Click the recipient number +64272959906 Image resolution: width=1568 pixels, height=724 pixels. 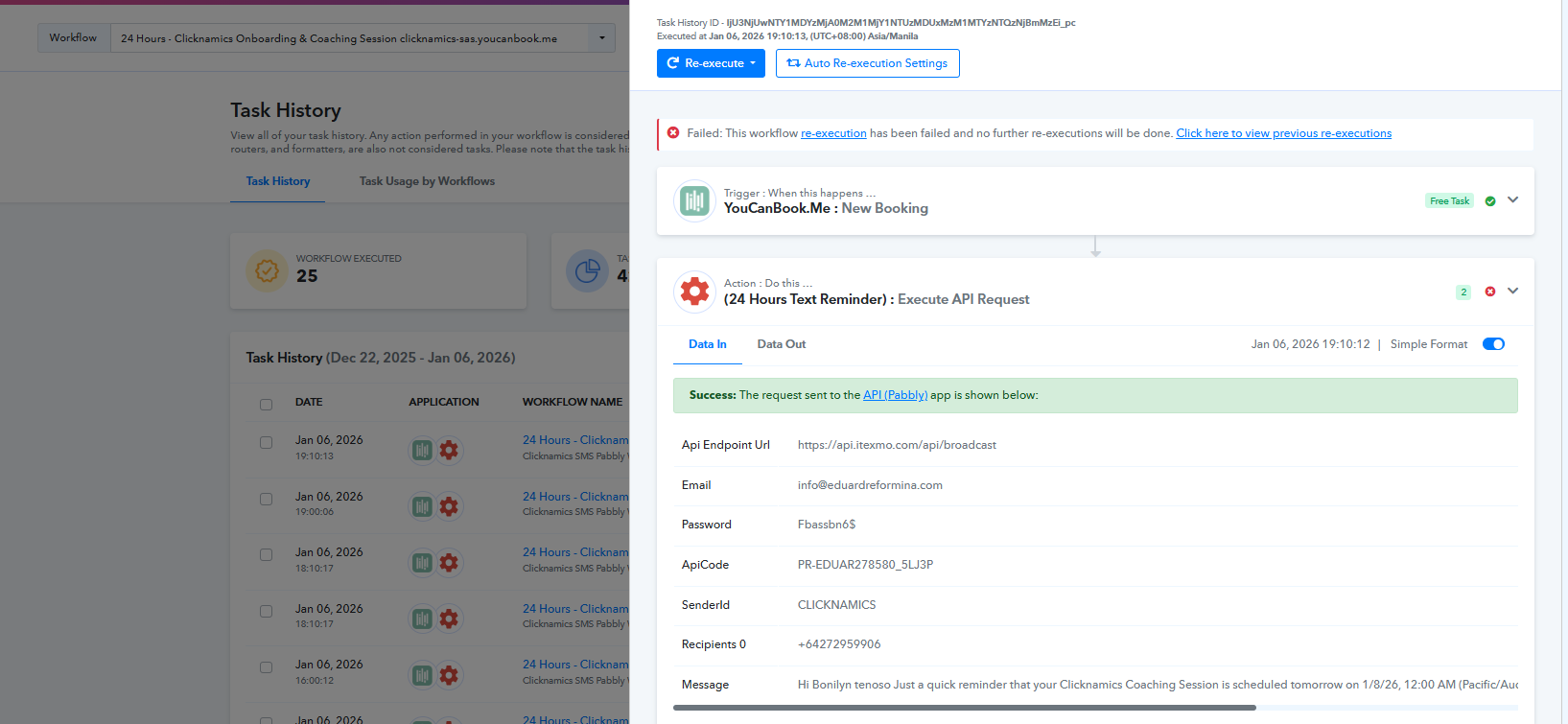[x=839, y=644]
